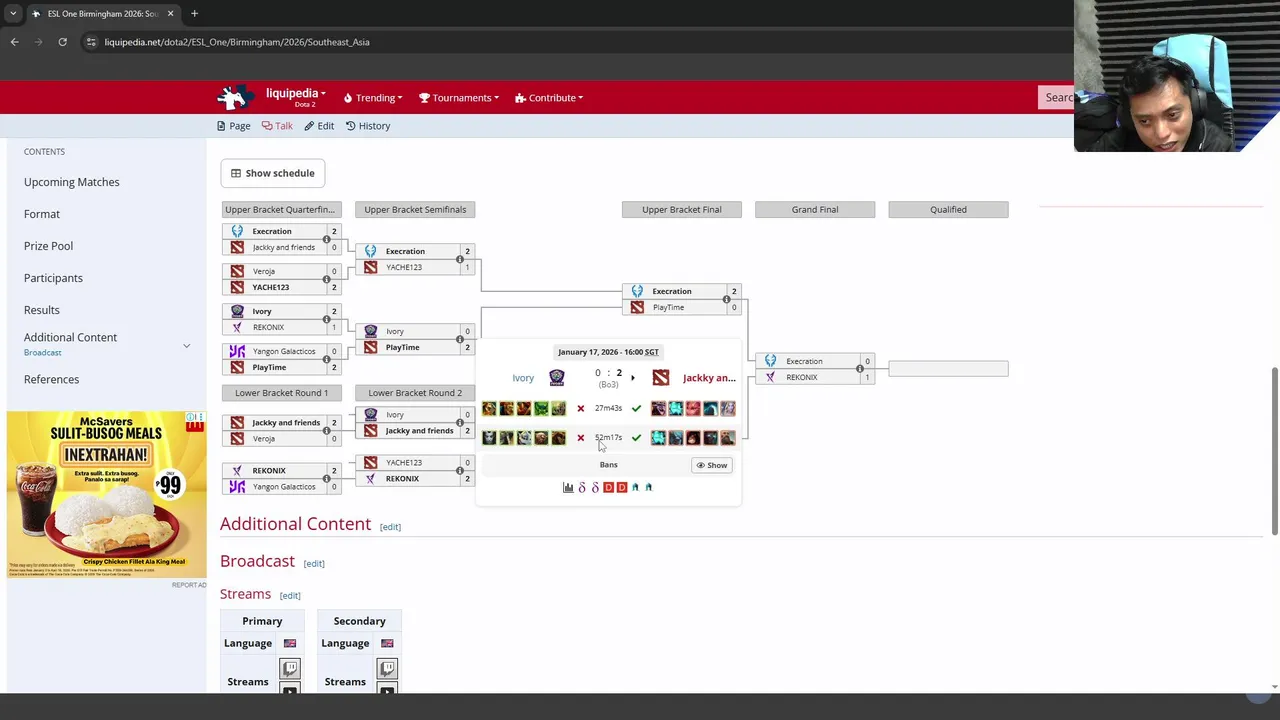Open Ivory team link in match popup
Screen dimensions: 1280x720
click(523, 378)
